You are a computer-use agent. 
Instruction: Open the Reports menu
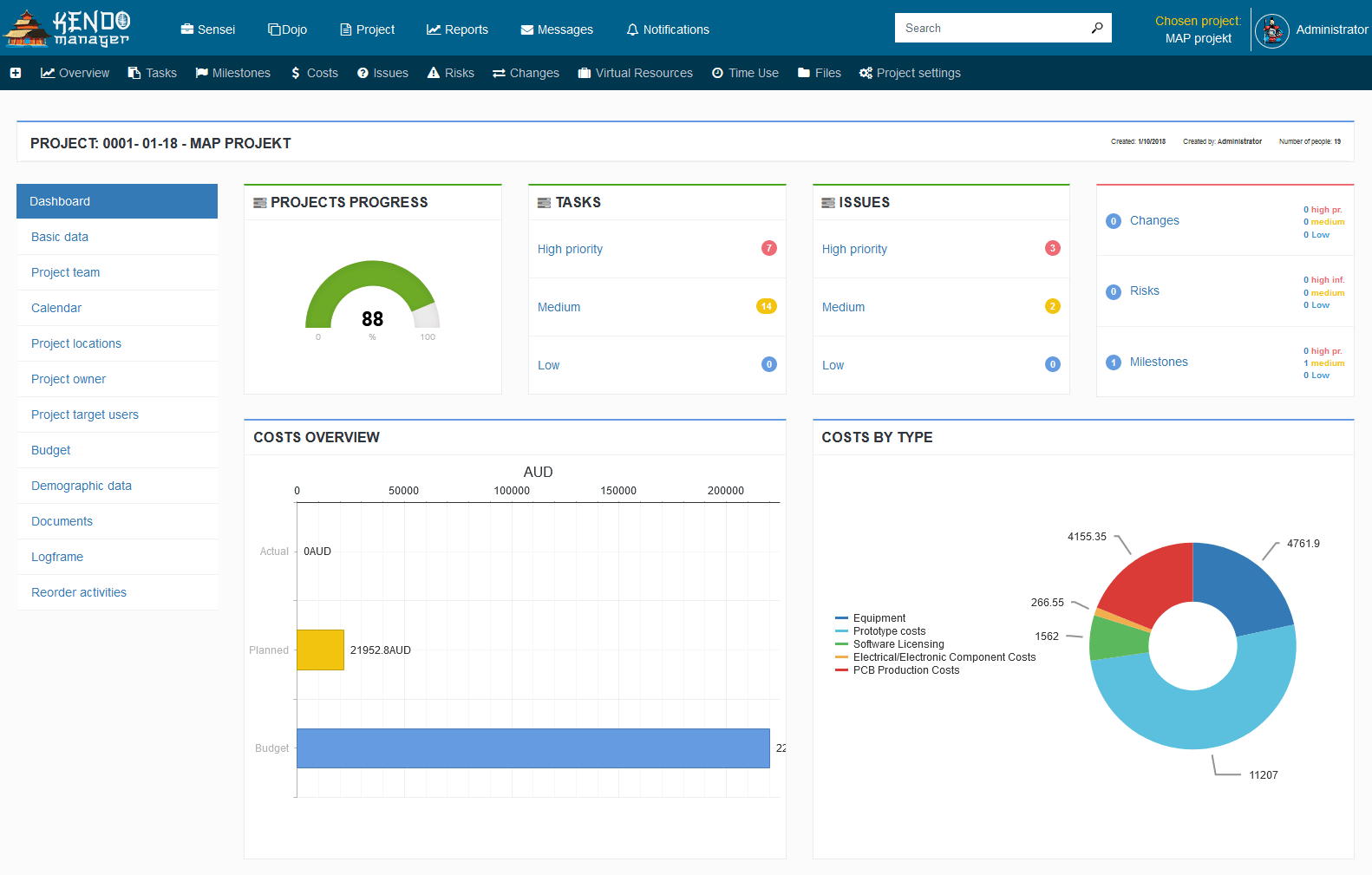[457, 29]
